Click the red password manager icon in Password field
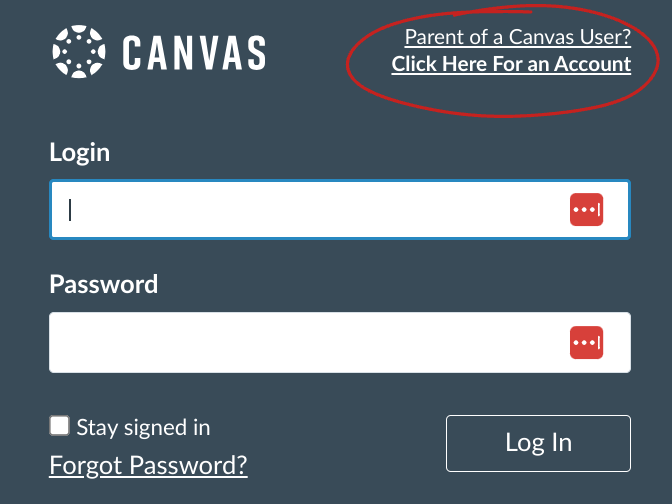Image resolution: width=672 pixels, height=504 pixels. [x=586, y=343]
